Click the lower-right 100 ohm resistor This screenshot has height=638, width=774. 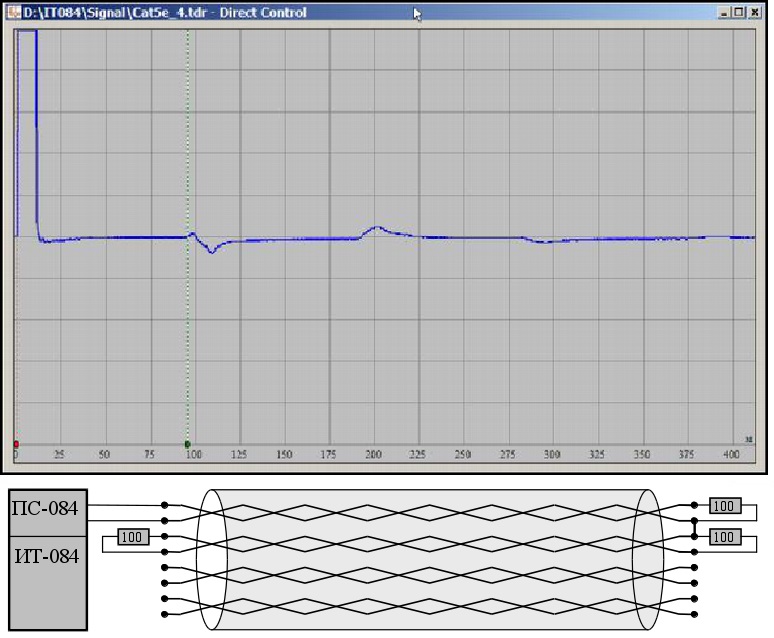tap(725, 537)
